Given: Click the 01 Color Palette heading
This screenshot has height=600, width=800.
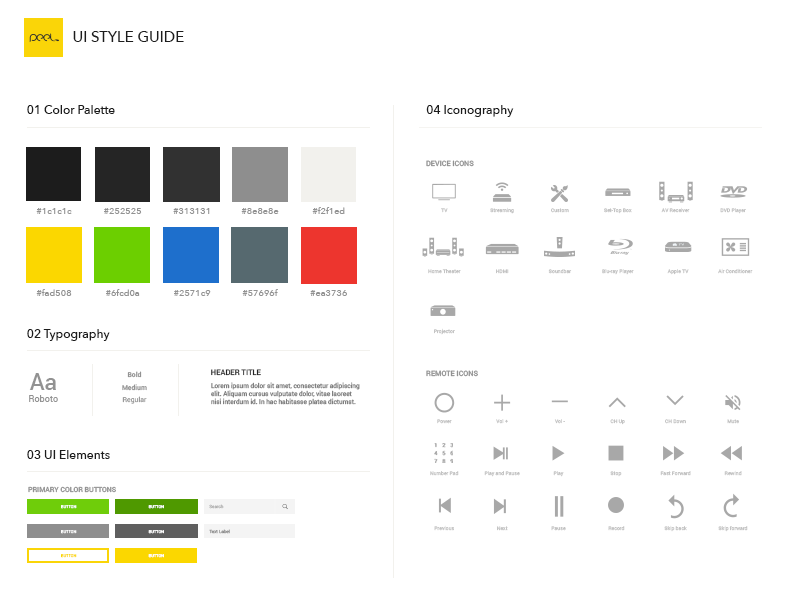Looking at the screenshot, I should click(x=71, y=110).
